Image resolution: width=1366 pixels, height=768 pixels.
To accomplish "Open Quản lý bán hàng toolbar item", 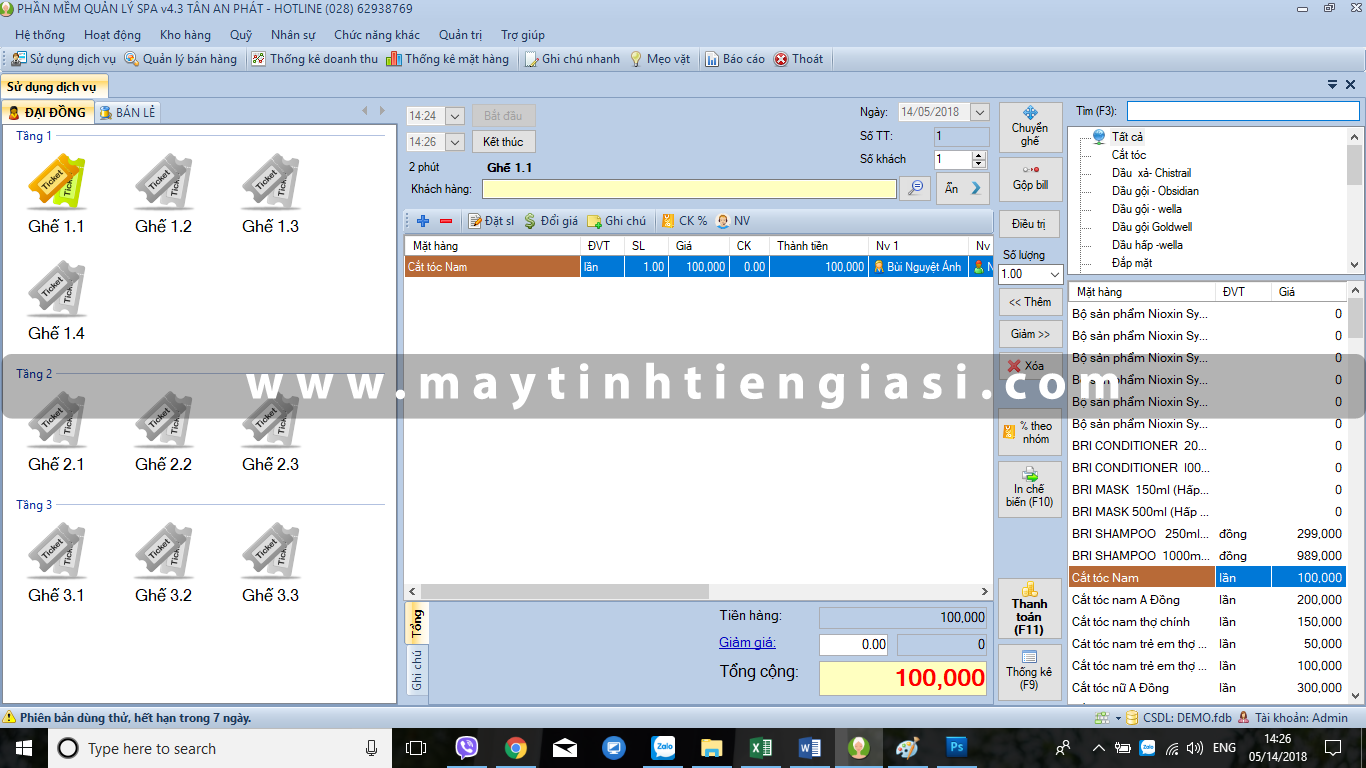I will (181, 59).
